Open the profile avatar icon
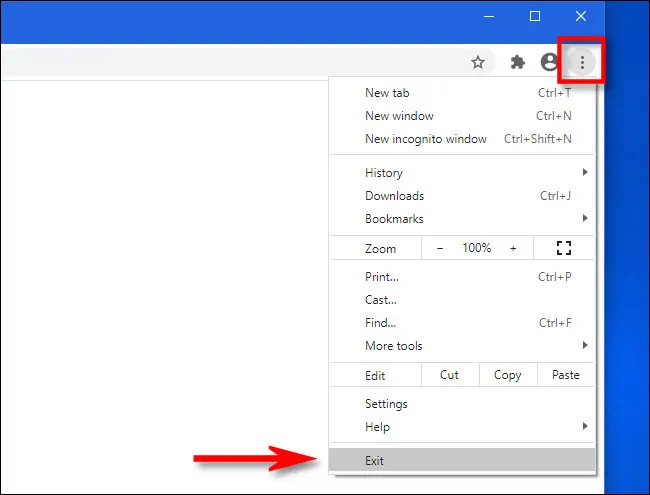Screen dimensions: 650x495 pos(549,62)
